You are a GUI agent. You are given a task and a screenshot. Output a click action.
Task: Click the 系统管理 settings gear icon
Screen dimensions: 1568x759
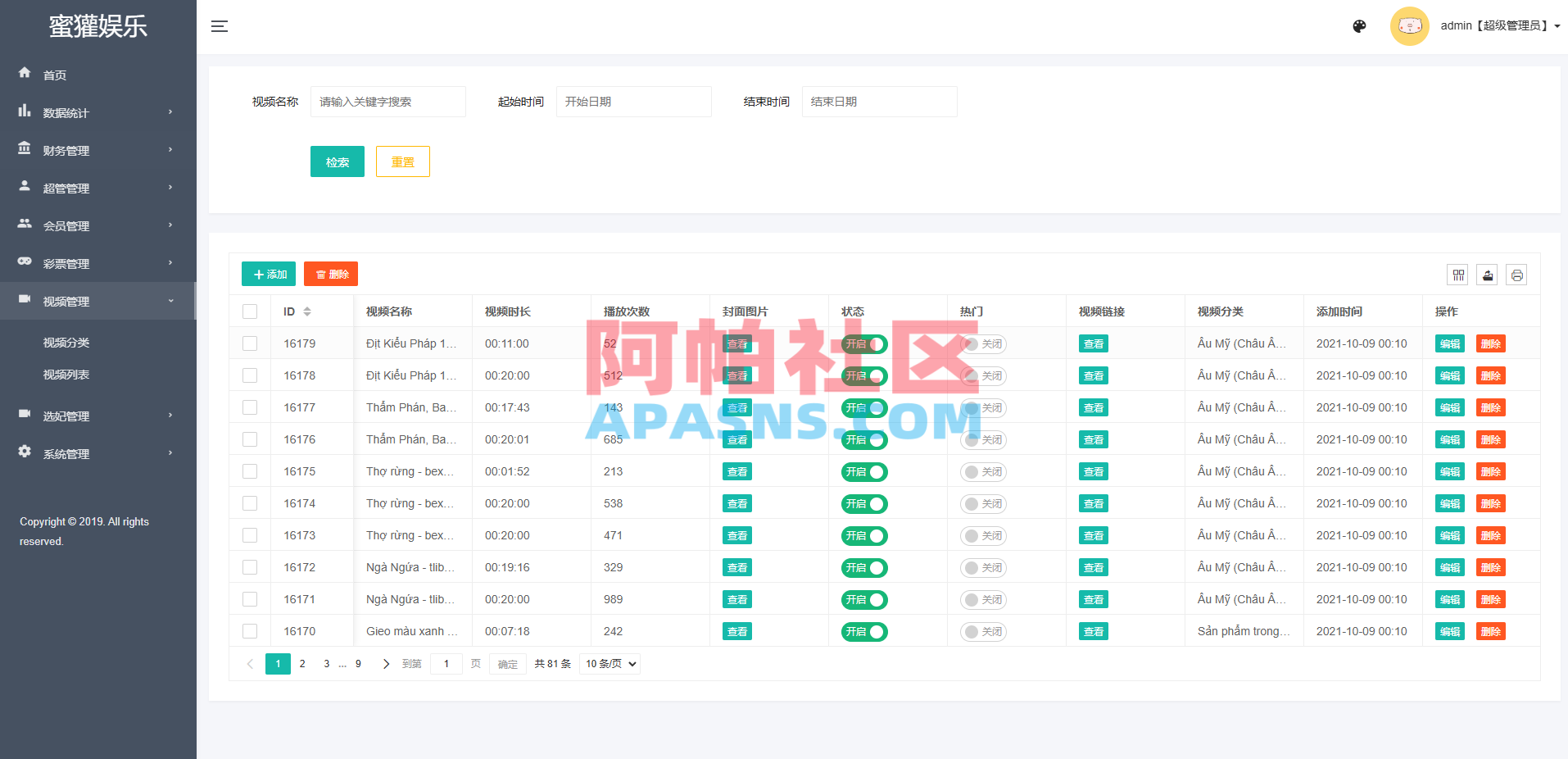(25, 452)
